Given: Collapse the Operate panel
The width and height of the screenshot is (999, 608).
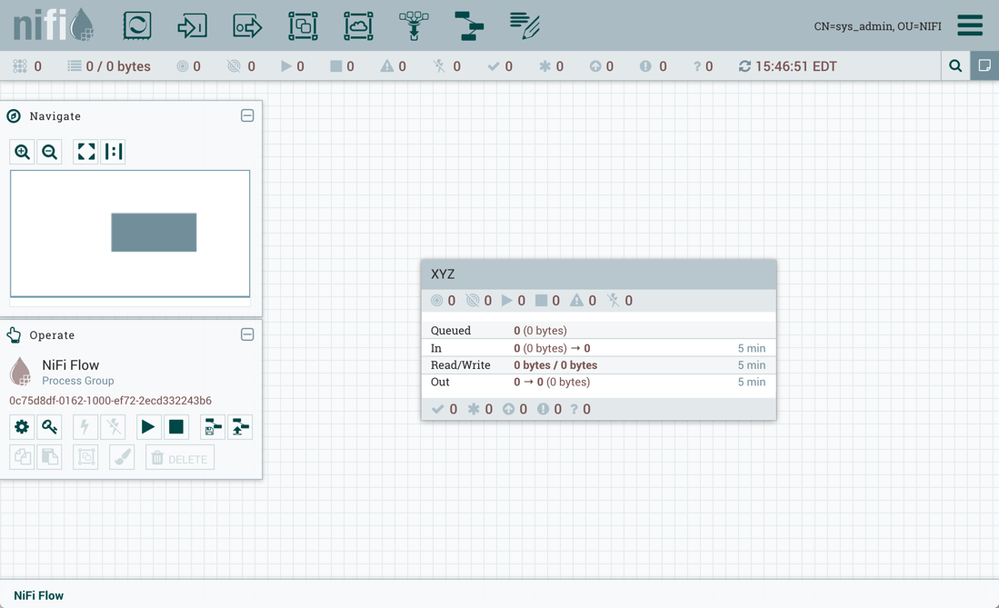Looking at the screenshot, I should tap(248, 334).
